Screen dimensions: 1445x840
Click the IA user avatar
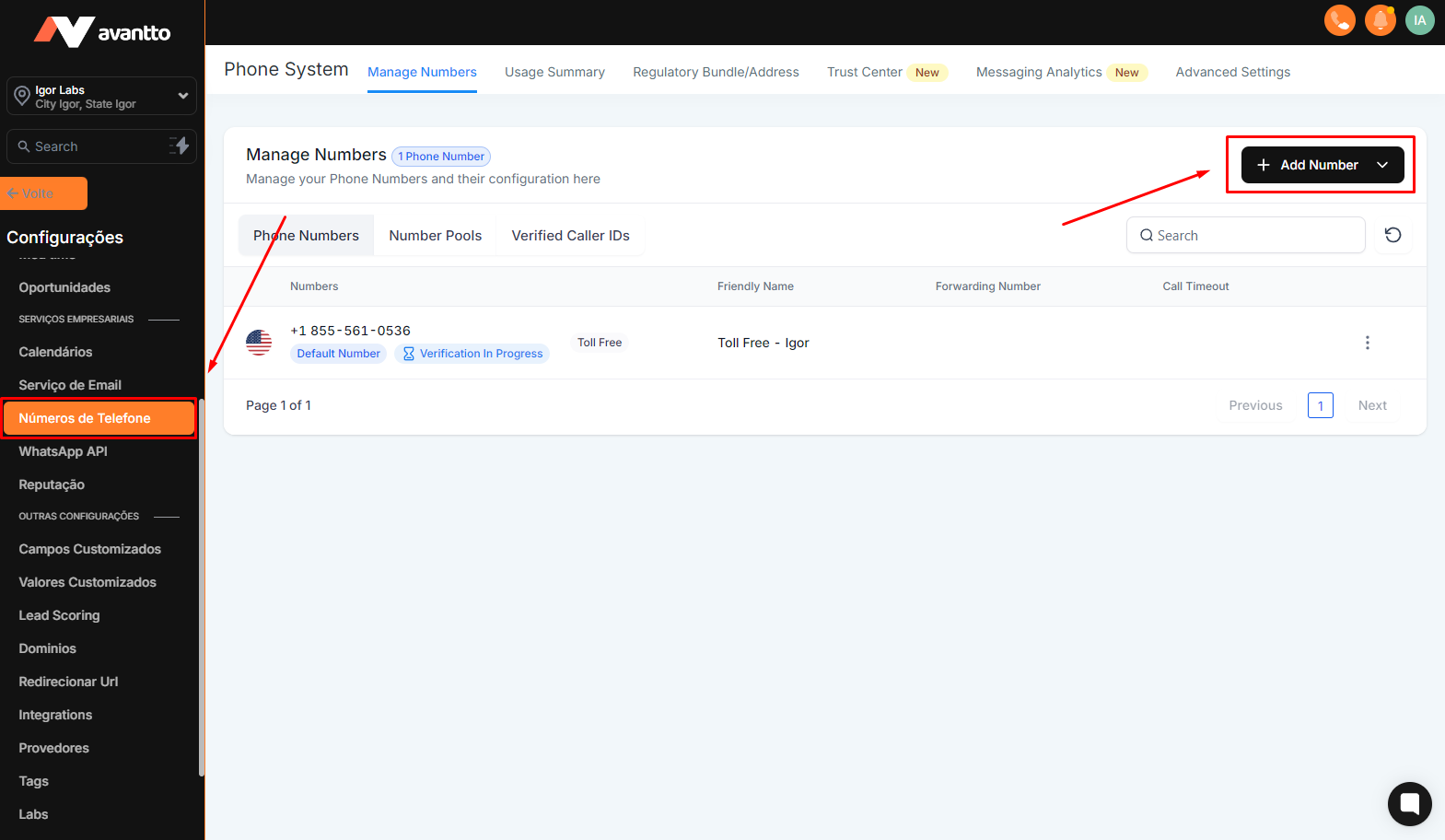1419,20
